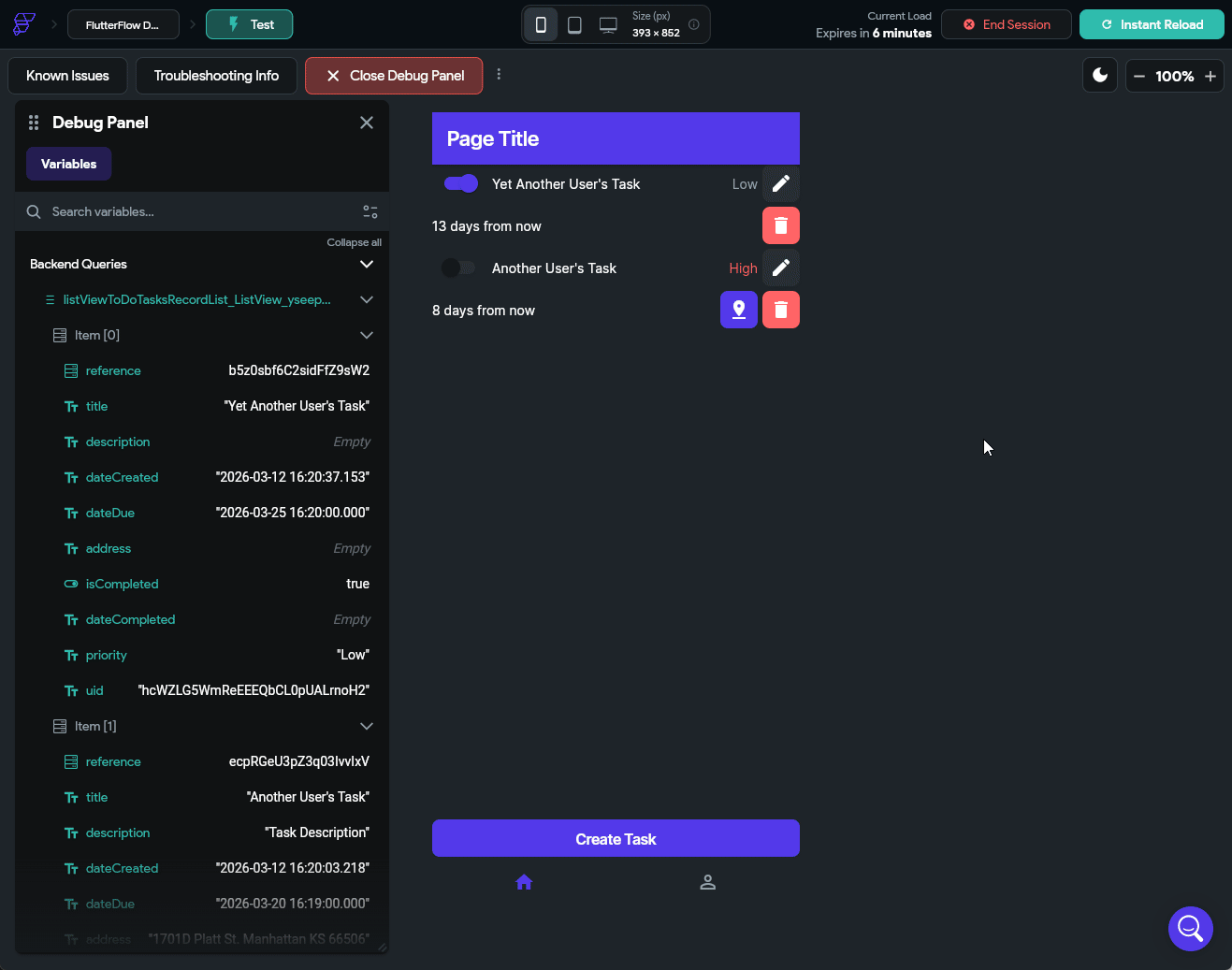This screenshot has width=1232, height=970.
Task: Click the "8 days from now" text
Action: pyautogui.click(x=484, y=311)
